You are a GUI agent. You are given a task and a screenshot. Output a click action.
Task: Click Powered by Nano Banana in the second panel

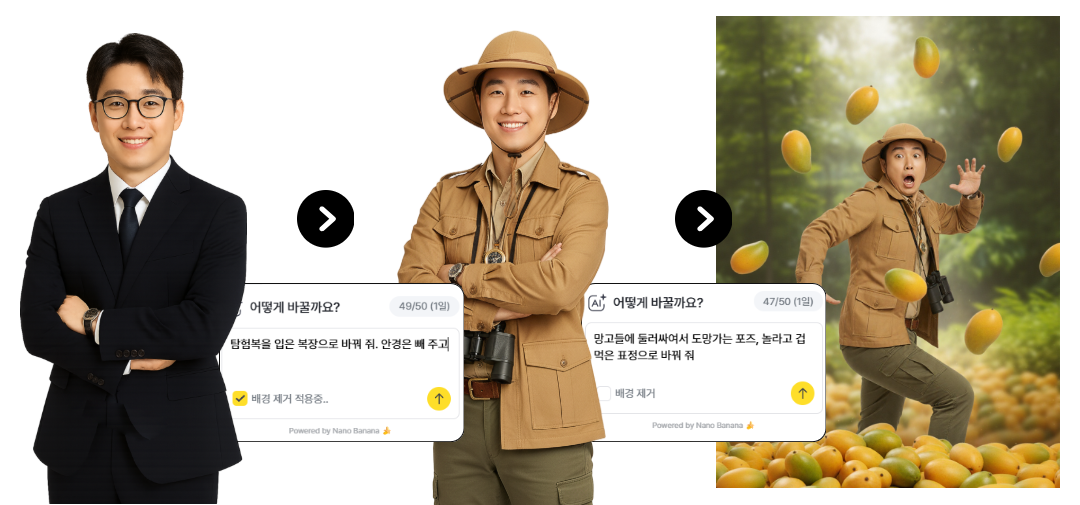click(698, 426)
